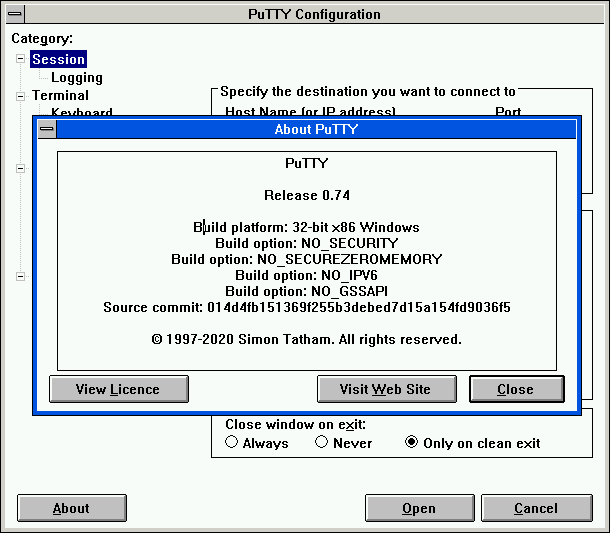Click the 'Close window on exit:' label
610x533 pixels.
click(x=296, y=424)
